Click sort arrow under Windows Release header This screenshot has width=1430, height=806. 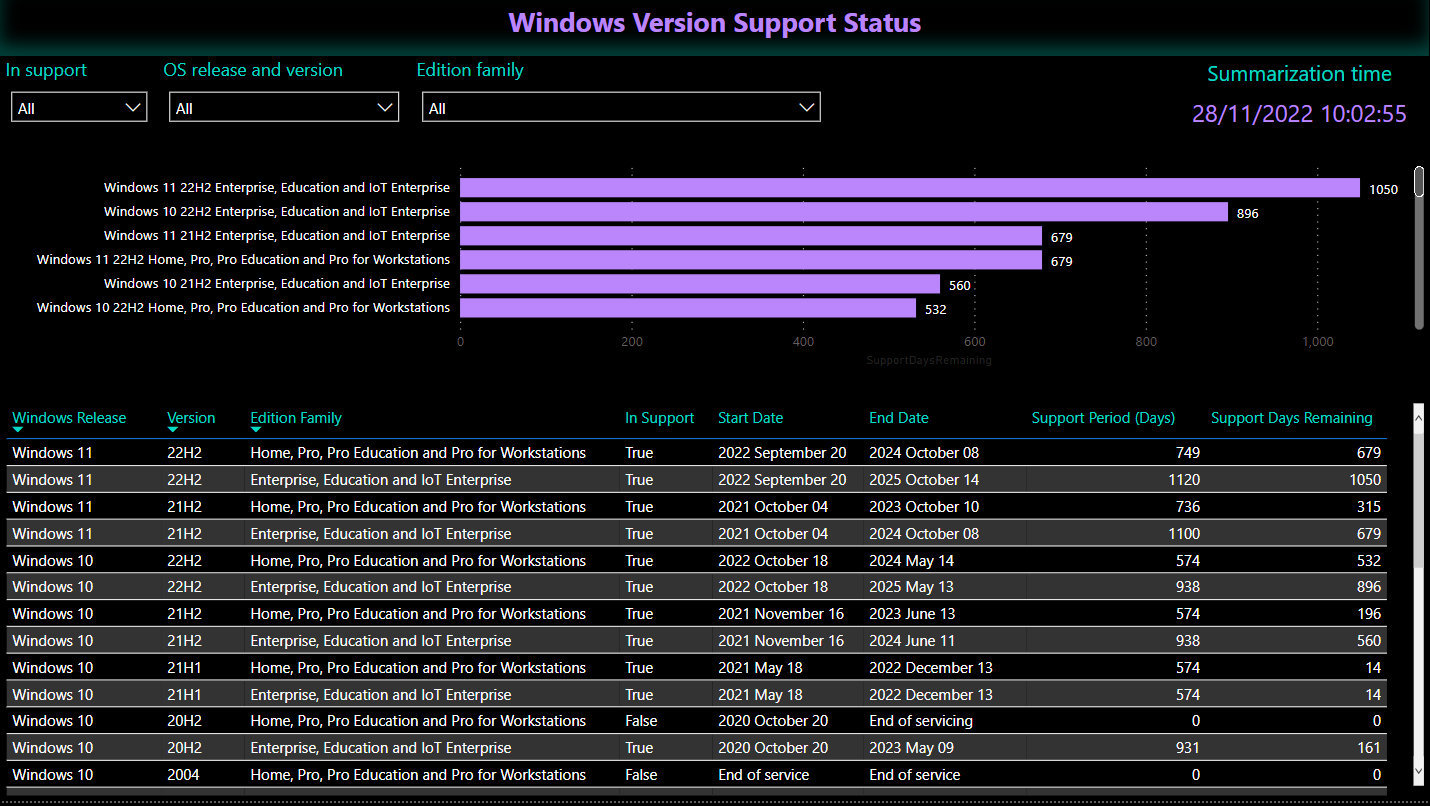click(17, 430)
